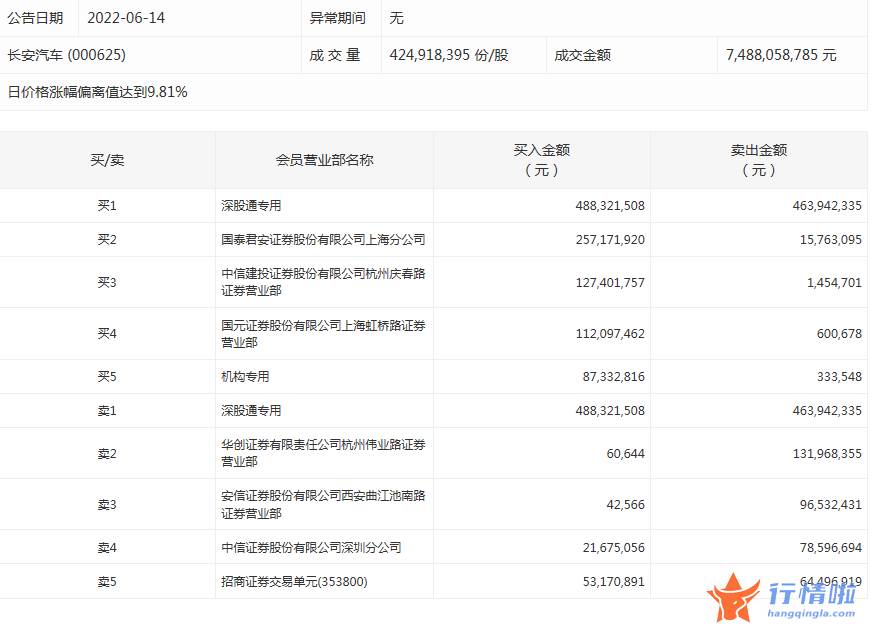Select the 卖2 row label

(x=107, y=454)
